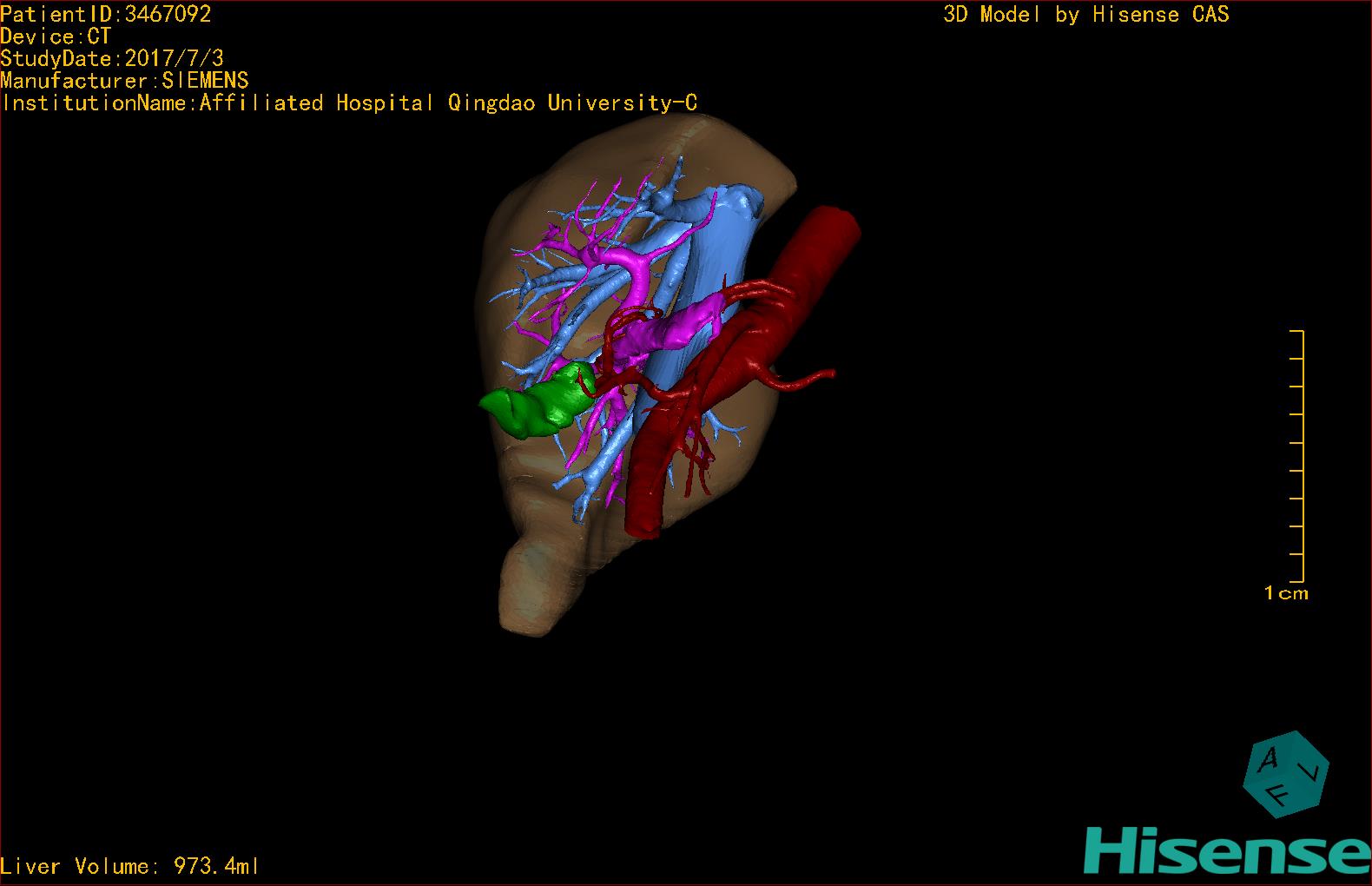
Task: Select the Liver Volume: 973.4ml readout
Action: tap(129, 866)
